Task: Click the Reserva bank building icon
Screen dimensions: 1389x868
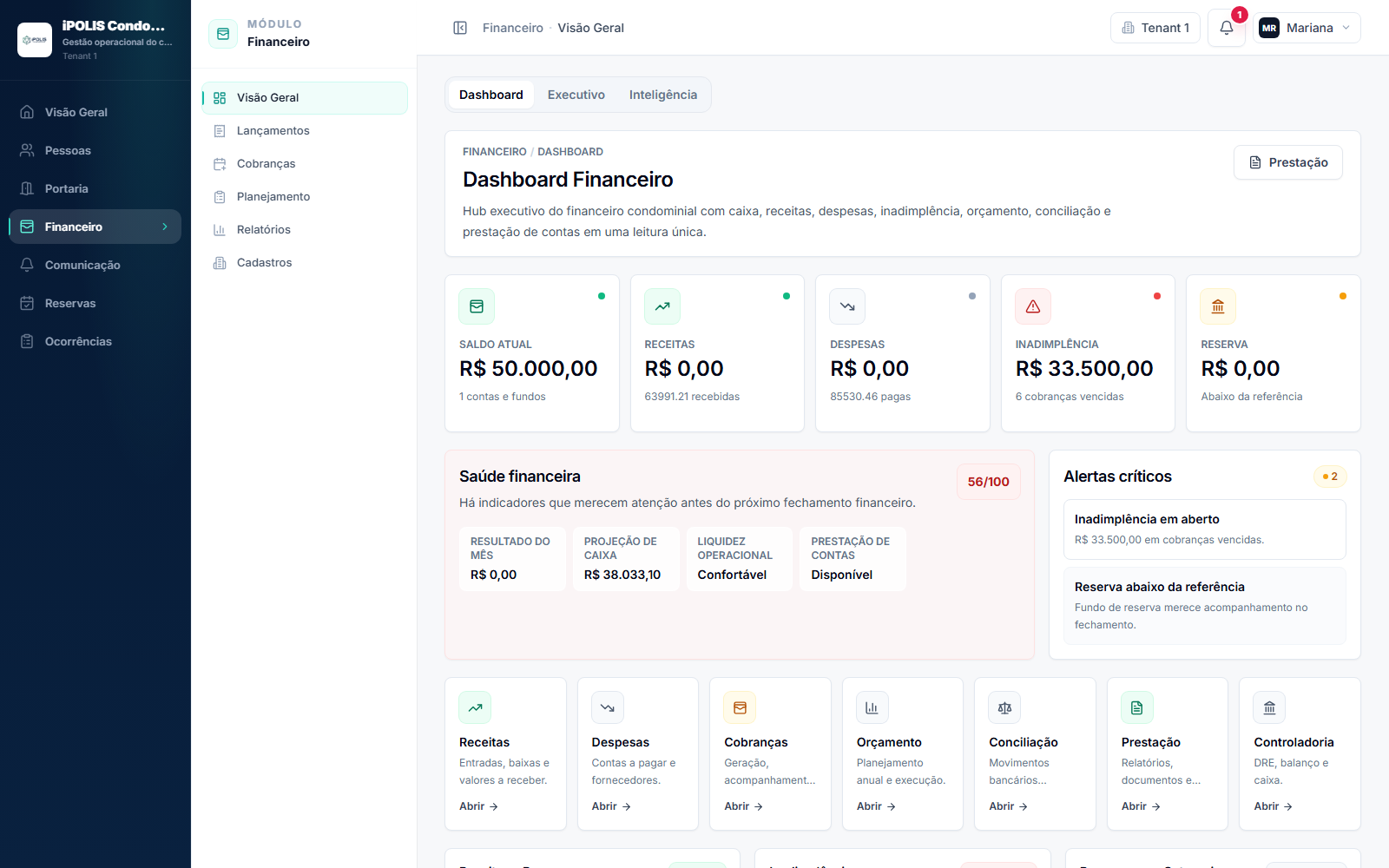Action: pos(1218,306)
